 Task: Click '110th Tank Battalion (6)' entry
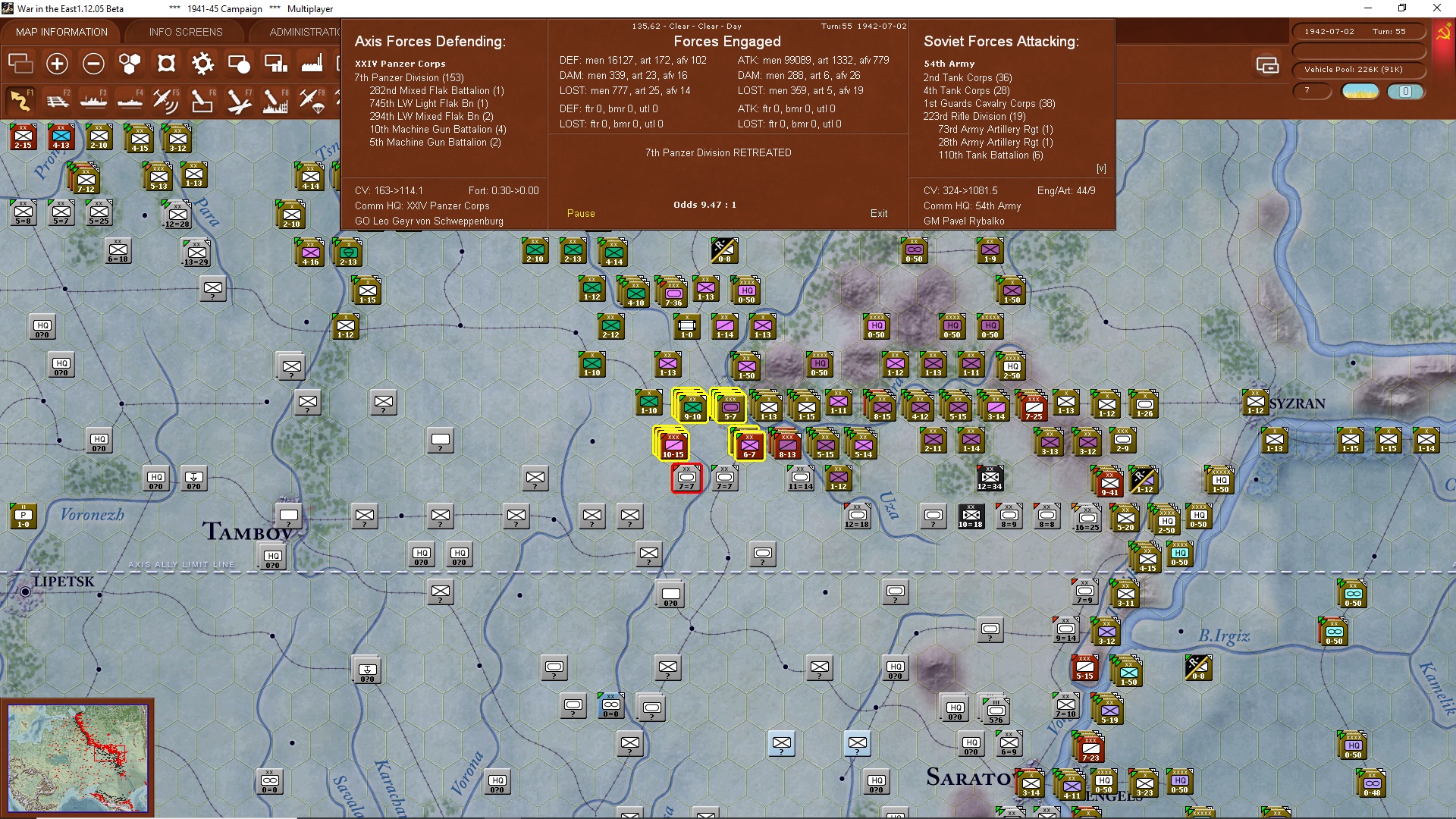click(x=990, y=155)
